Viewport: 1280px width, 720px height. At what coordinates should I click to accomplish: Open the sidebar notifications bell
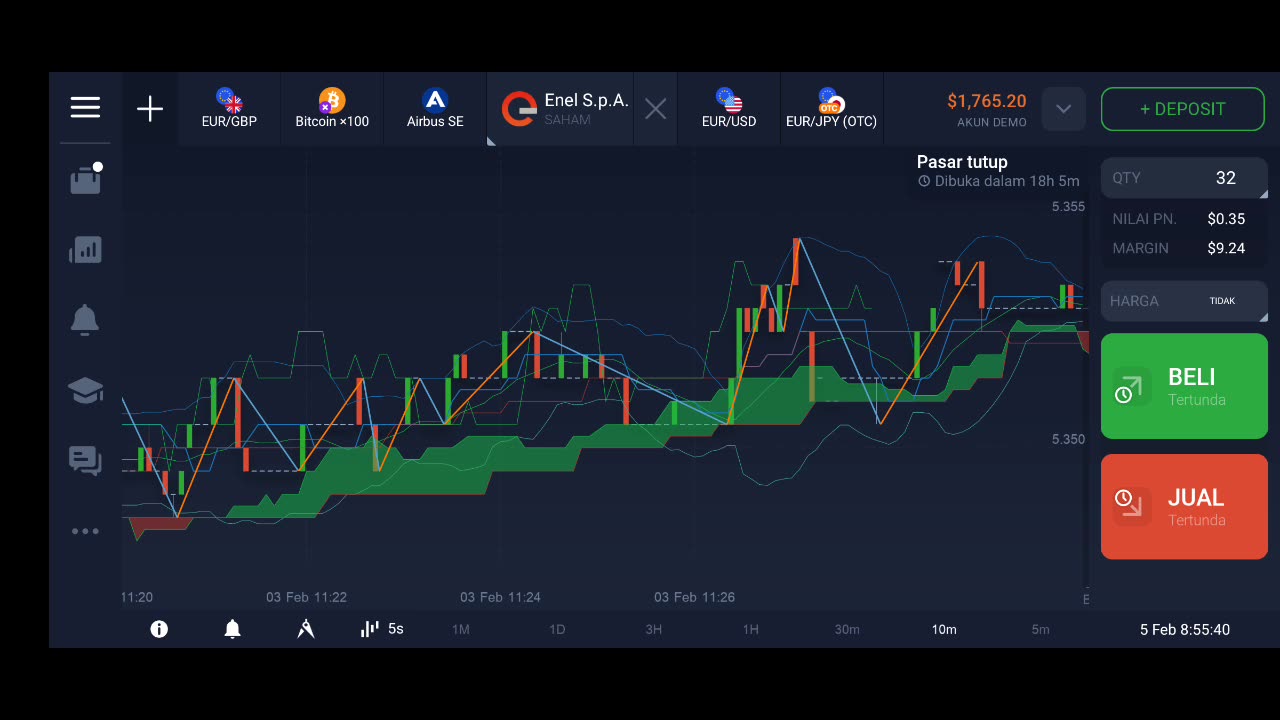[x=85, y=320]
